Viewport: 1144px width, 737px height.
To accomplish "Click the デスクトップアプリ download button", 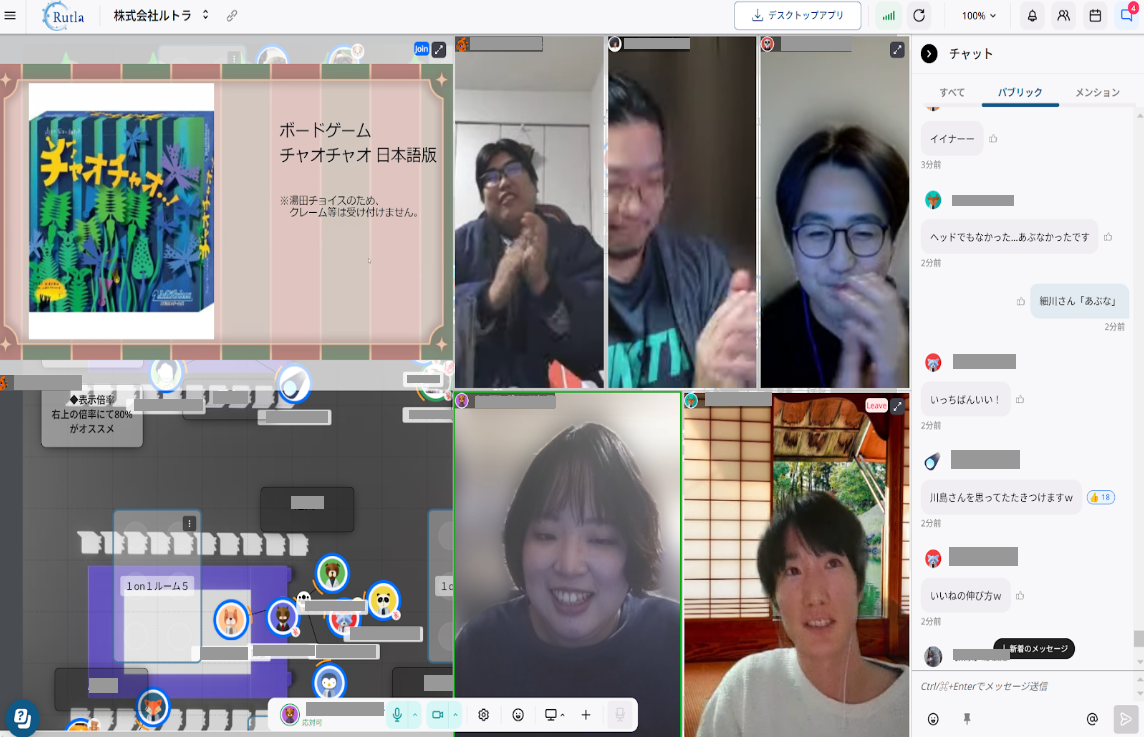I will click(x=797, y=16).
